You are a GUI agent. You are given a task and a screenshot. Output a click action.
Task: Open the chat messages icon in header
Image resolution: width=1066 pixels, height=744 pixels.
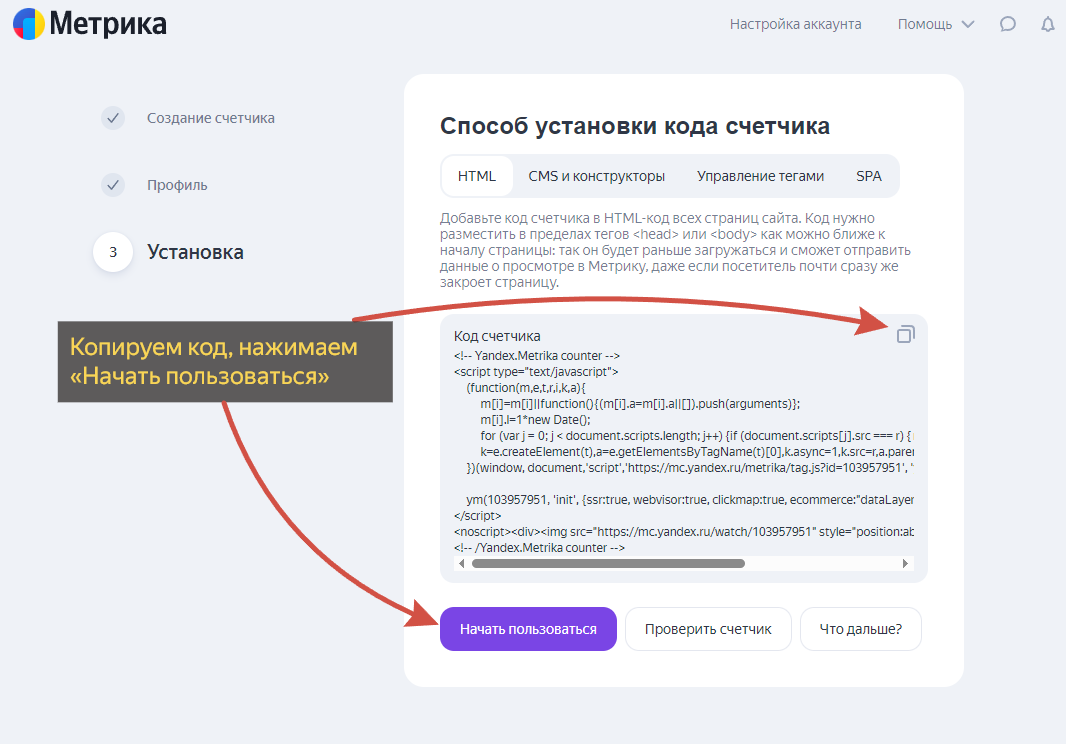[1008, 24]
